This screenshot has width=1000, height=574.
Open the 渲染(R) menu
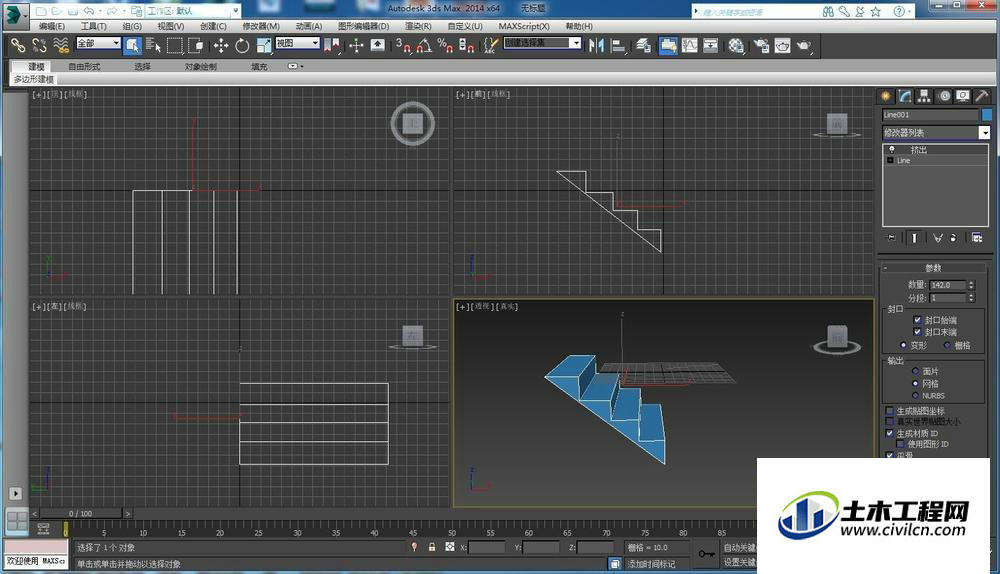pos(418,26)
